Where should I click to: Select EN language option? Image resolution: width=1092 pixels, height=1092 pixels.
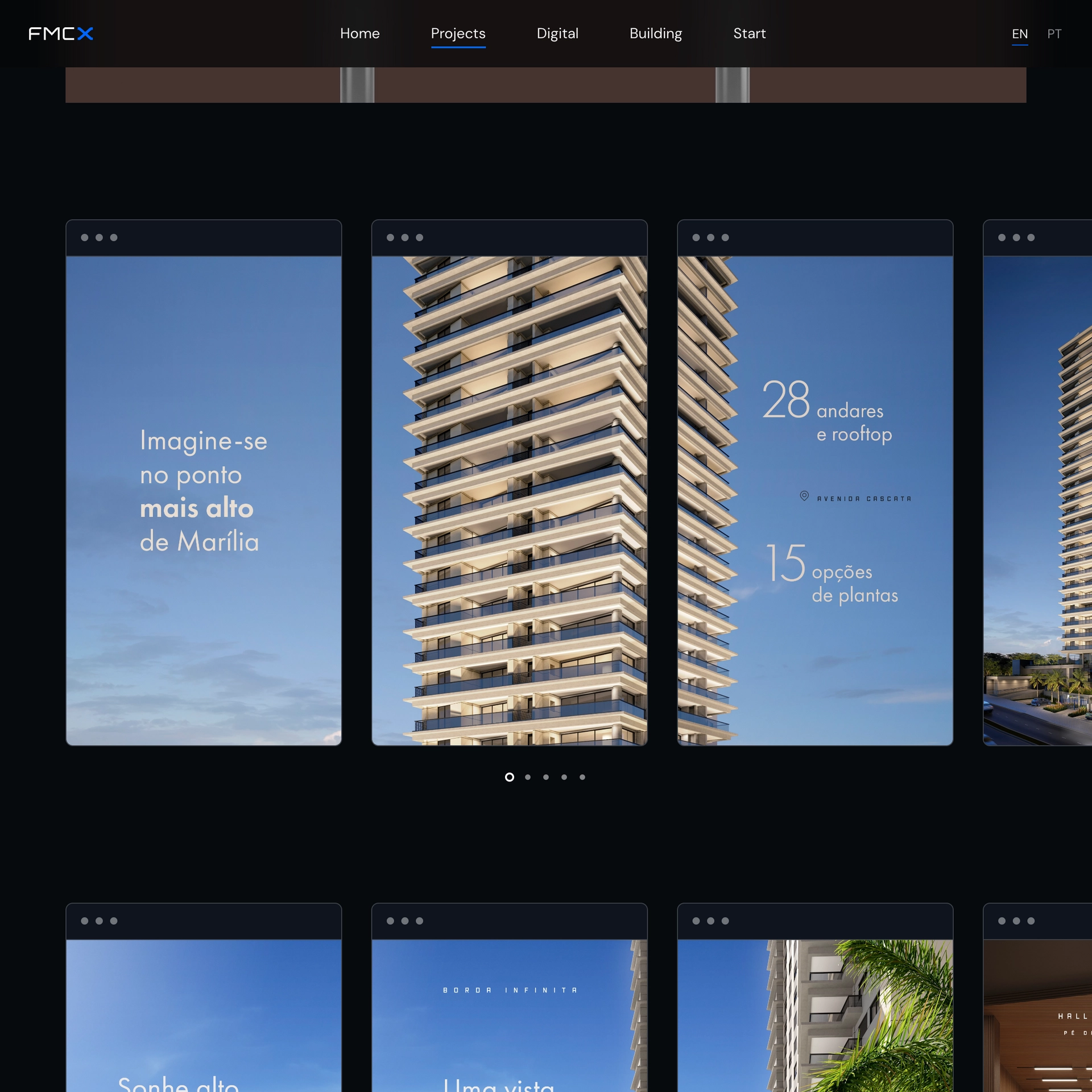point(1019,34)
